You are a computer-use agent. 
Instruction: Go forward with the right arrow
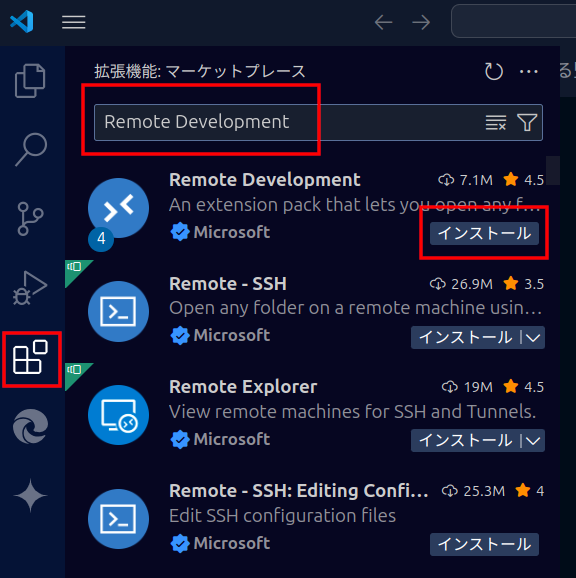421,22
